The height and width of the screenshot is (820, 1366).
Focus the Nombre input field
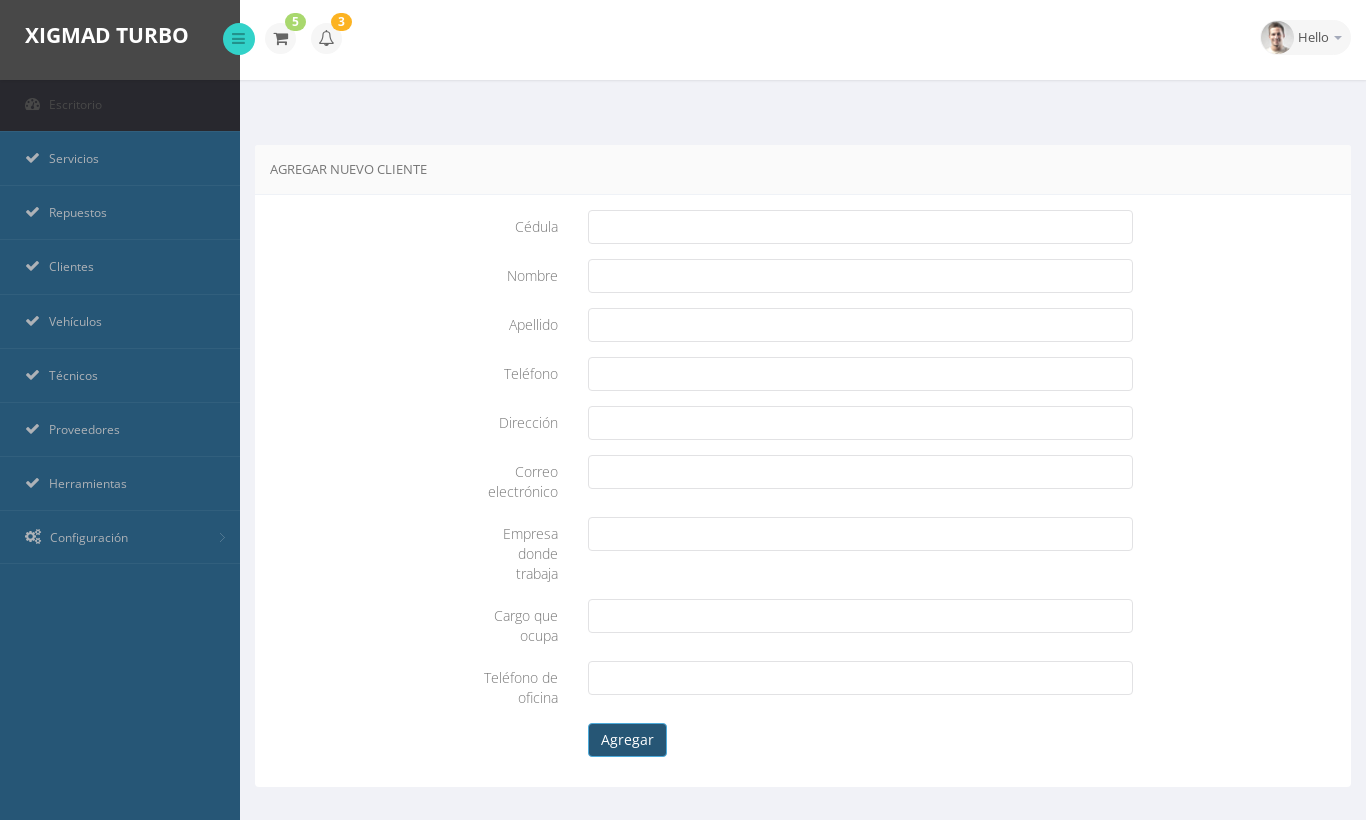pos(860,276)
